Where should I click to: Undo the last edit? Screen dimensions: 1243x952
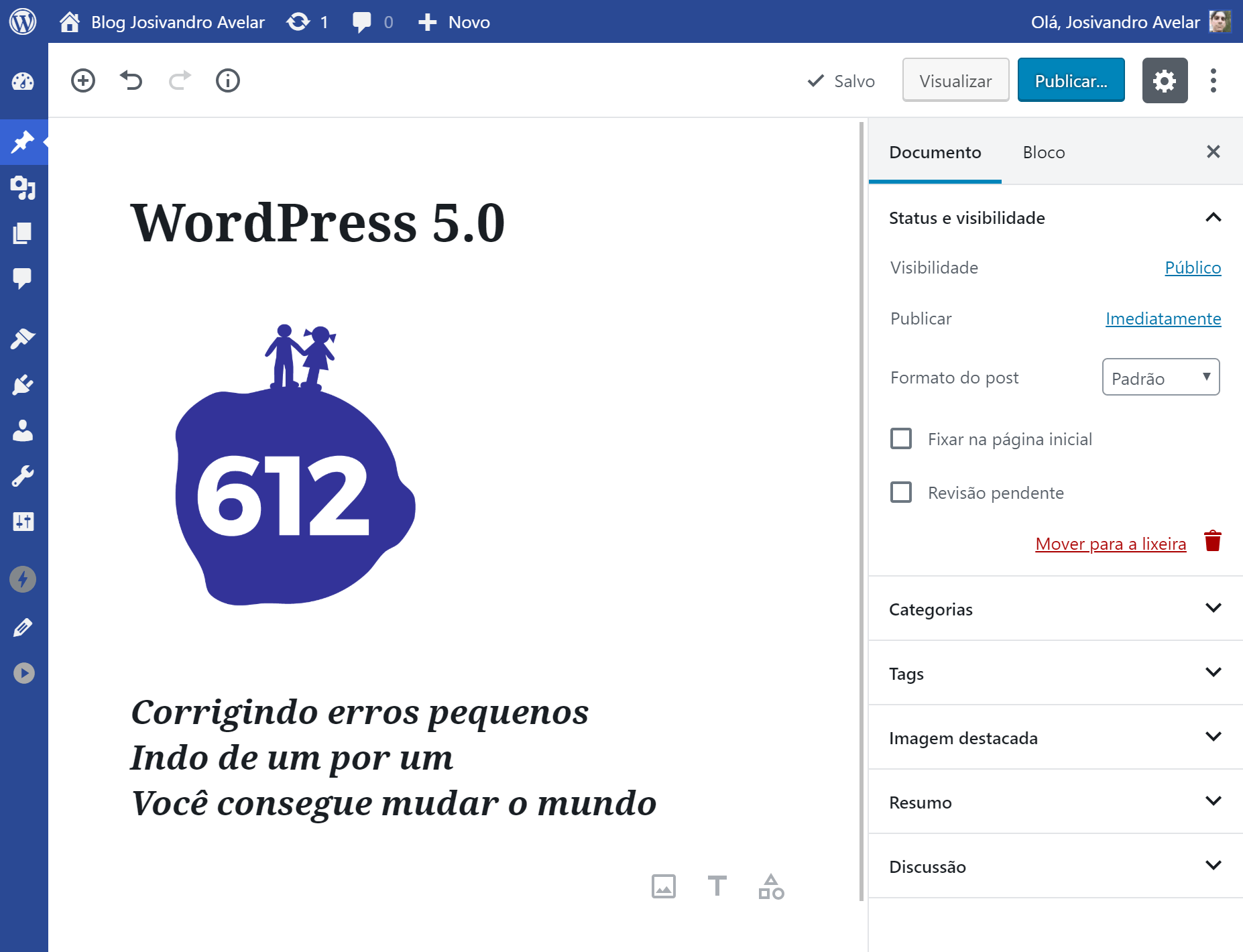tap(131, 80)
